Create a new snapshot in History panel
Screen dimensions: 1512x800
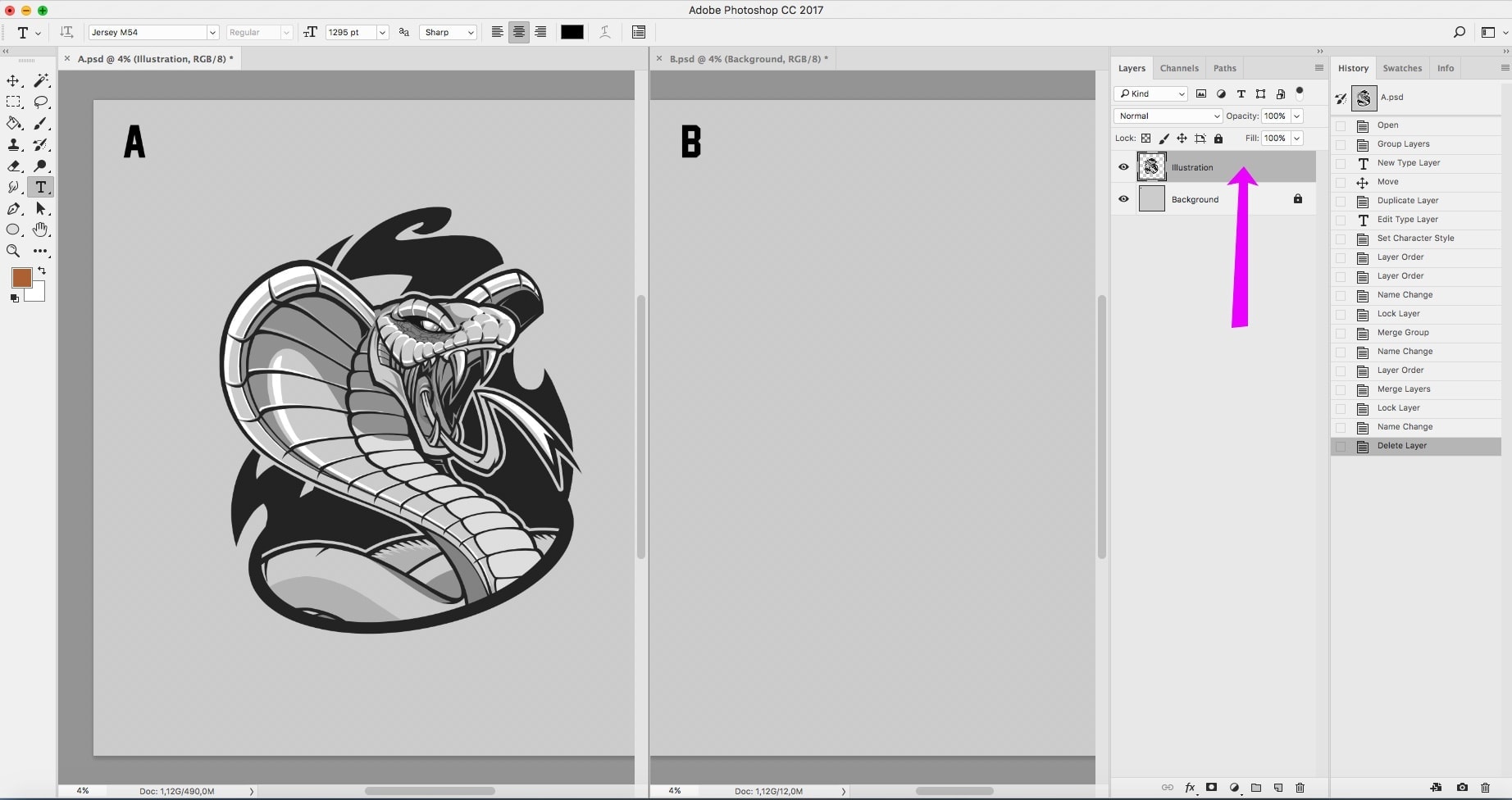[x=1462, y=788]
